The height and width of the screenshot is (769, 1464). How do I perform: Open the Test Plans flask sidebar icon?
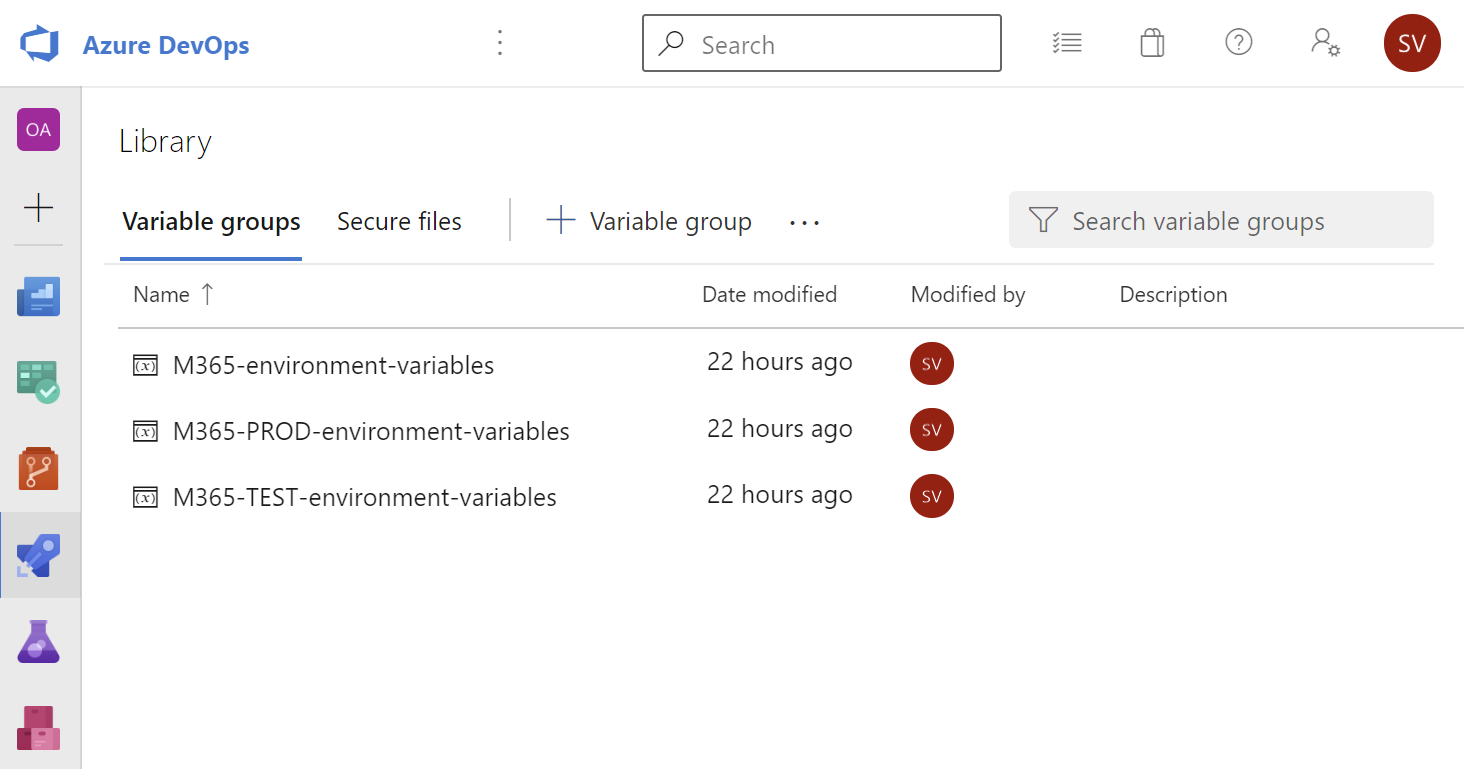point(38,641)
